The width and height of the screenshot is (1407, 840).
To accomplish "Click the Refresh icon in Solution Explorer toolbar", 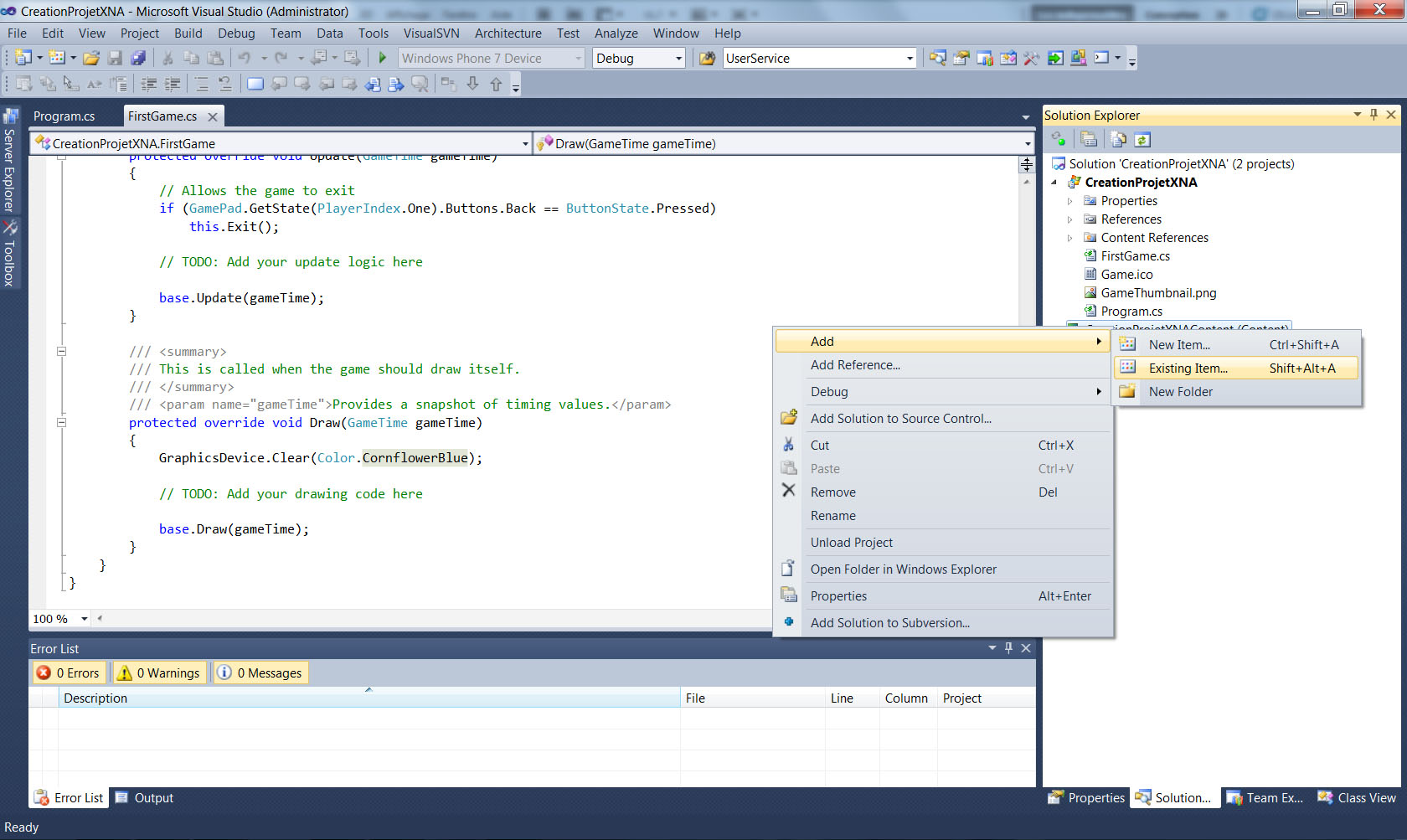I will [1142, 140].
